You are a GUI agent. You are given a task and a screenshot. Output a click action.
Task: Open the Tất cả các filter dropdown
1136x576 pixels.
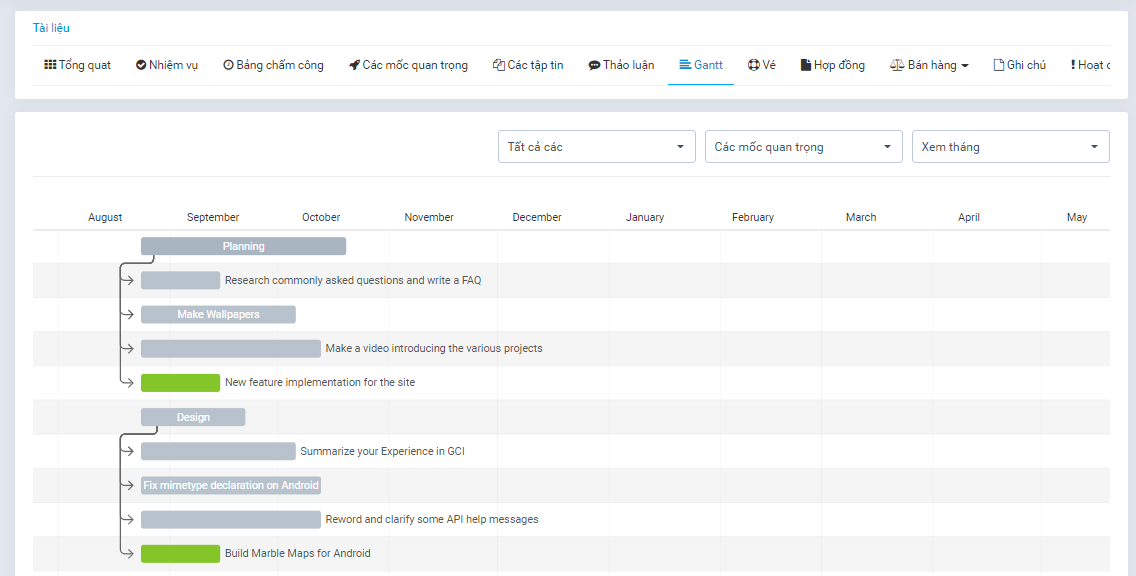596,147
